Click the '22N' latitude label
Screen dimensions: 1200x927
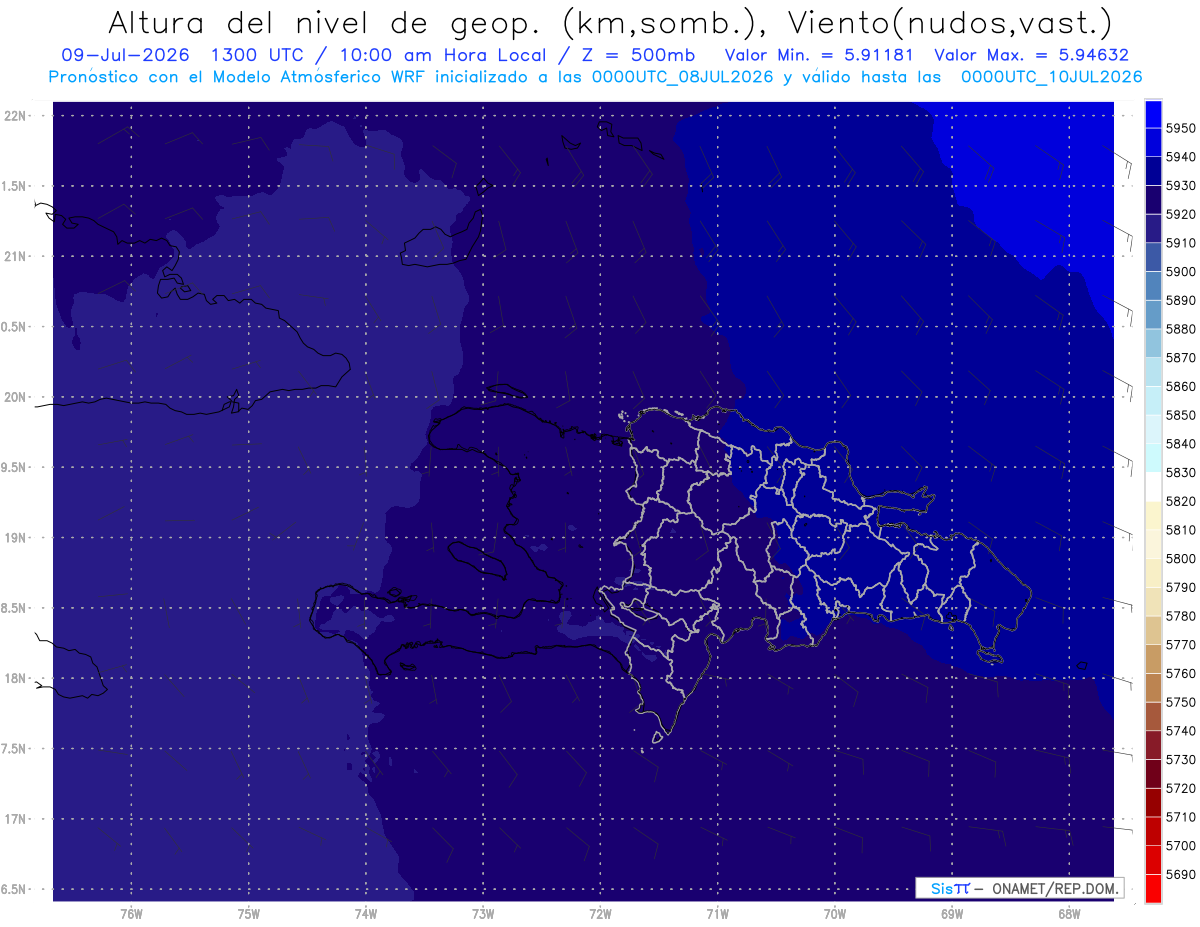[17, 116]
